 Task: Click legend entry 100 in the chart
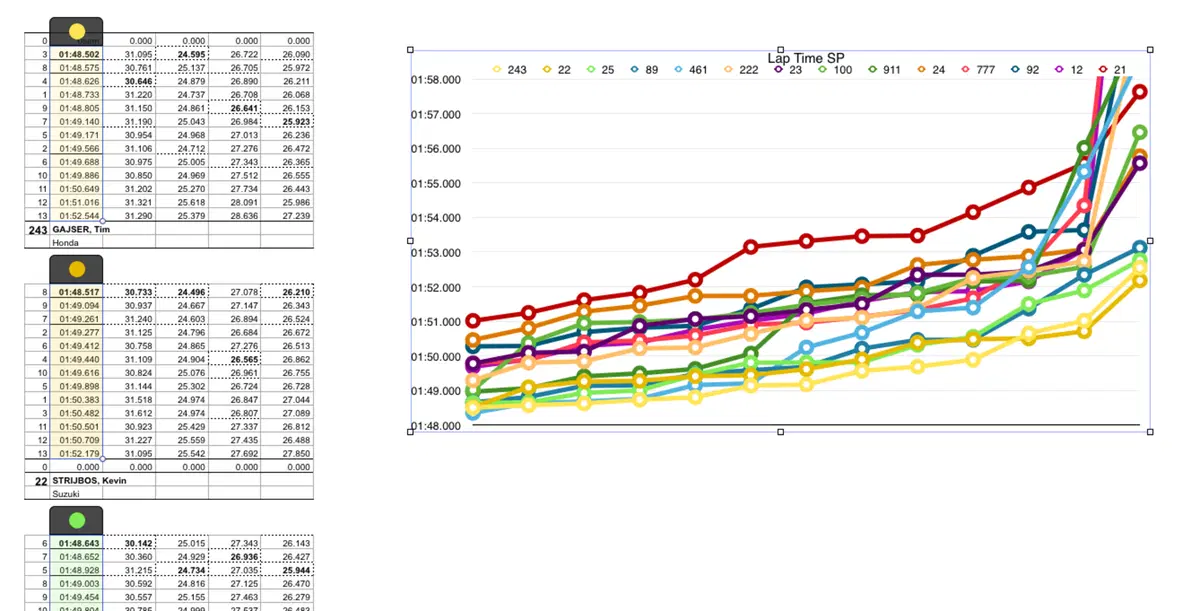(836, 70)
